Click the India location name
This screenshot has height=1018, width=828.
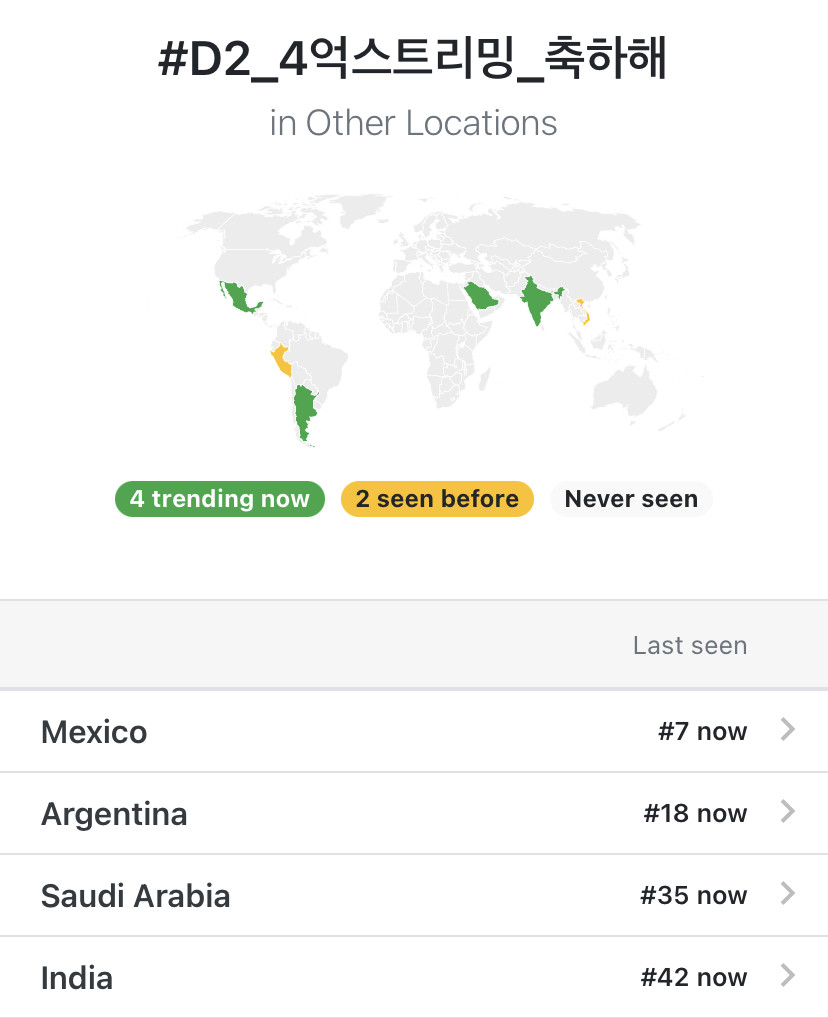[77, 978]
